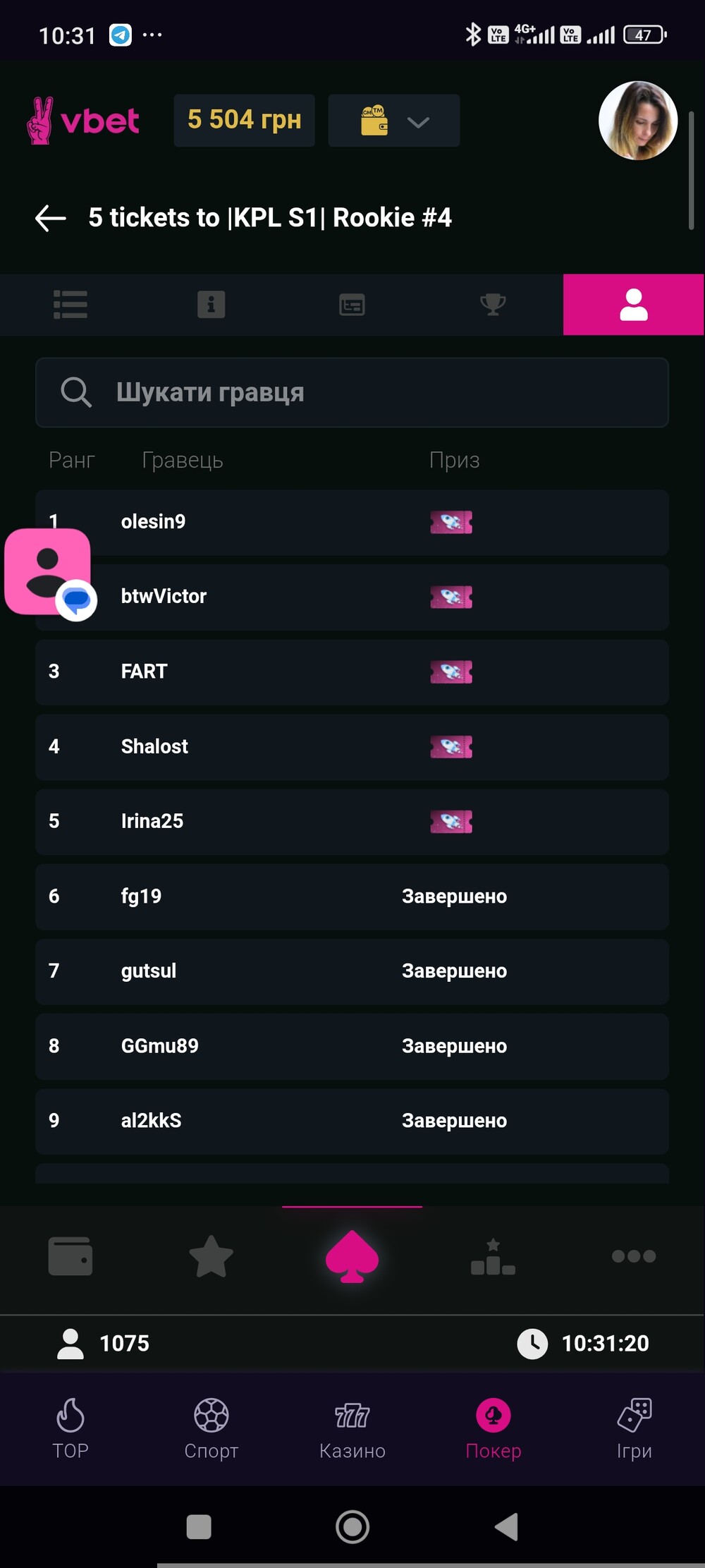Screen dimensions: 705x1568
Task: Open the leaderboard podium icon
Action: (493, 1256)
